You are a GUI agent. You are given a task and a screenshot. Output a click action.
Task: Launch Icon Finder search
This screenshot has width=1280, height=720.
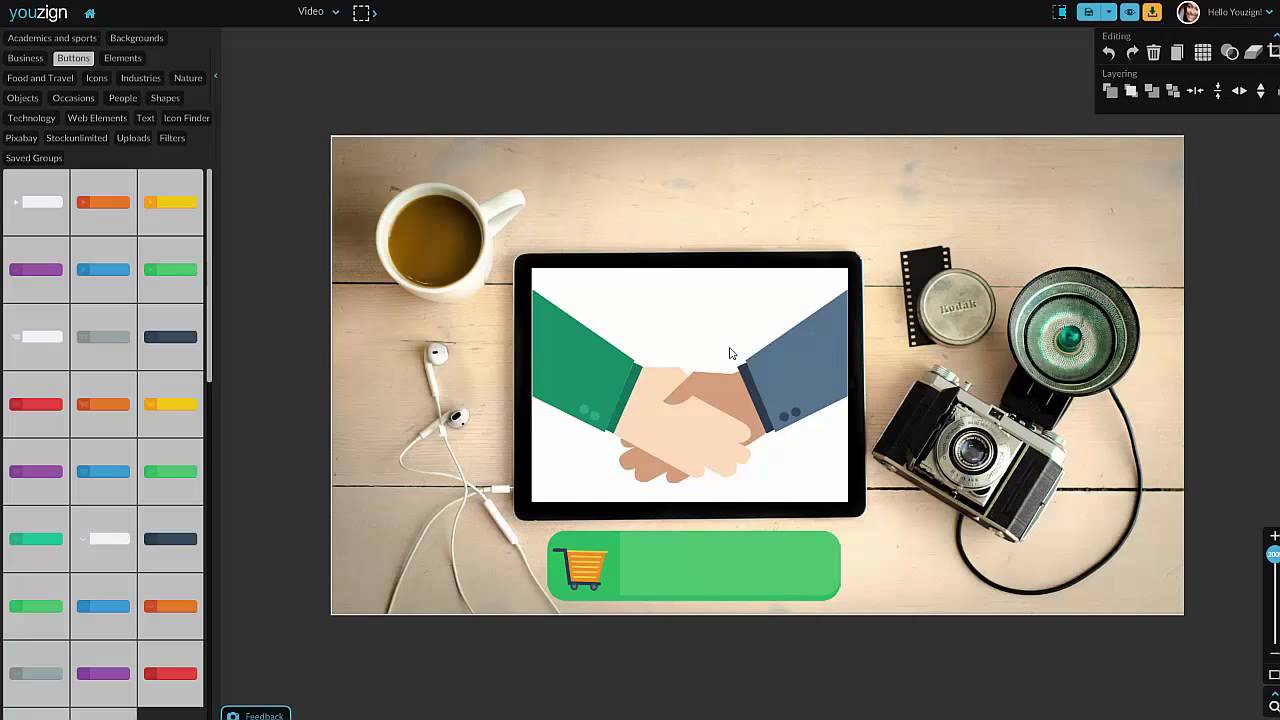coord(187,118)
